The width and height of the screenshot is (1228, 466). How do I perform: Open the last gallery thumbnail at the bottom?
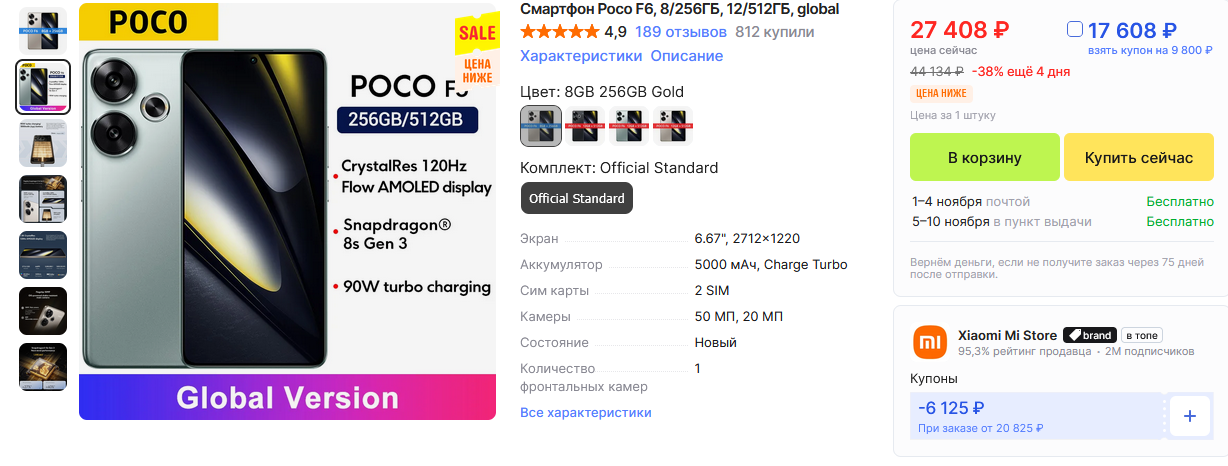[43, 367]
